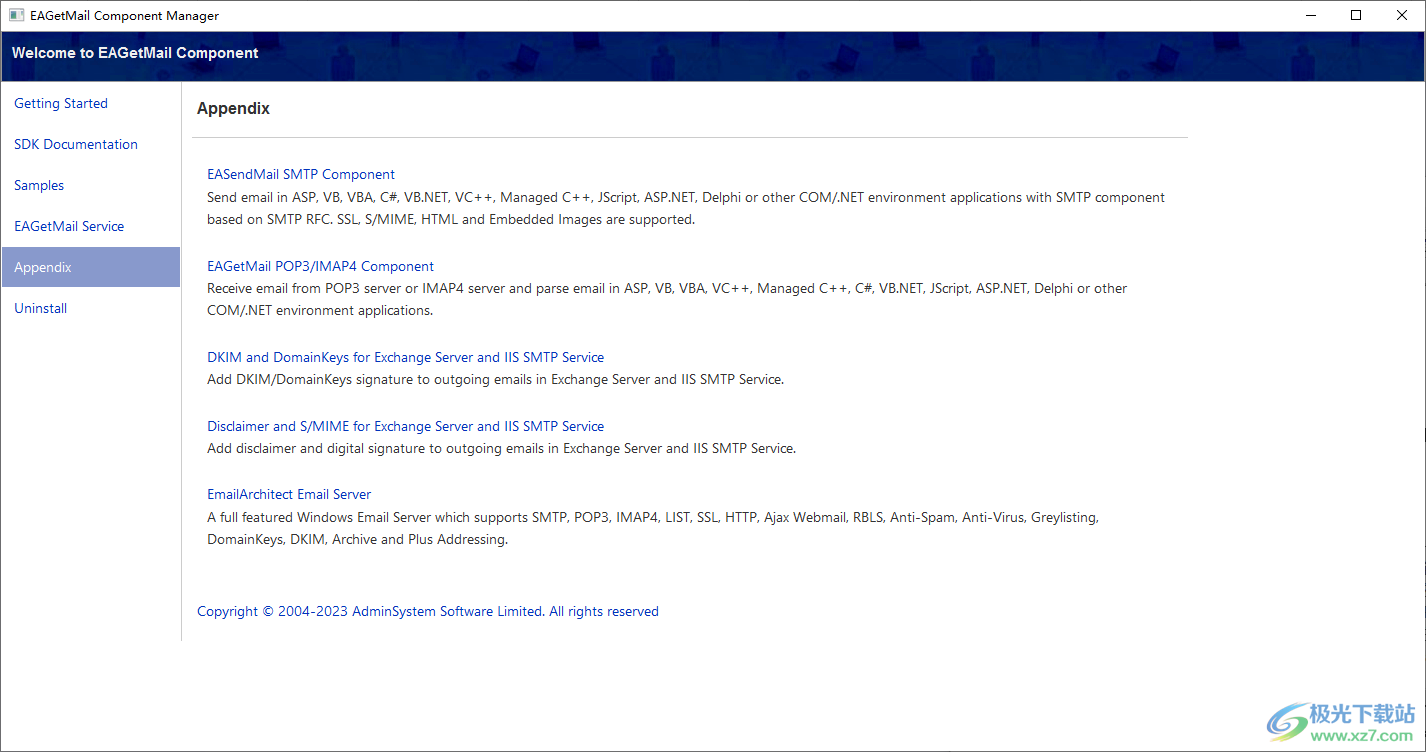Screen dimensions: 1426x752
Task: Go to the Samples section
Action: [x=39, y=185]
